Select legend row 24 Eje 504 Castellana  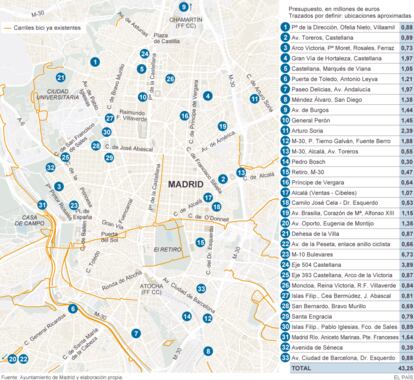pyautogui.click(x=347, y=265)
